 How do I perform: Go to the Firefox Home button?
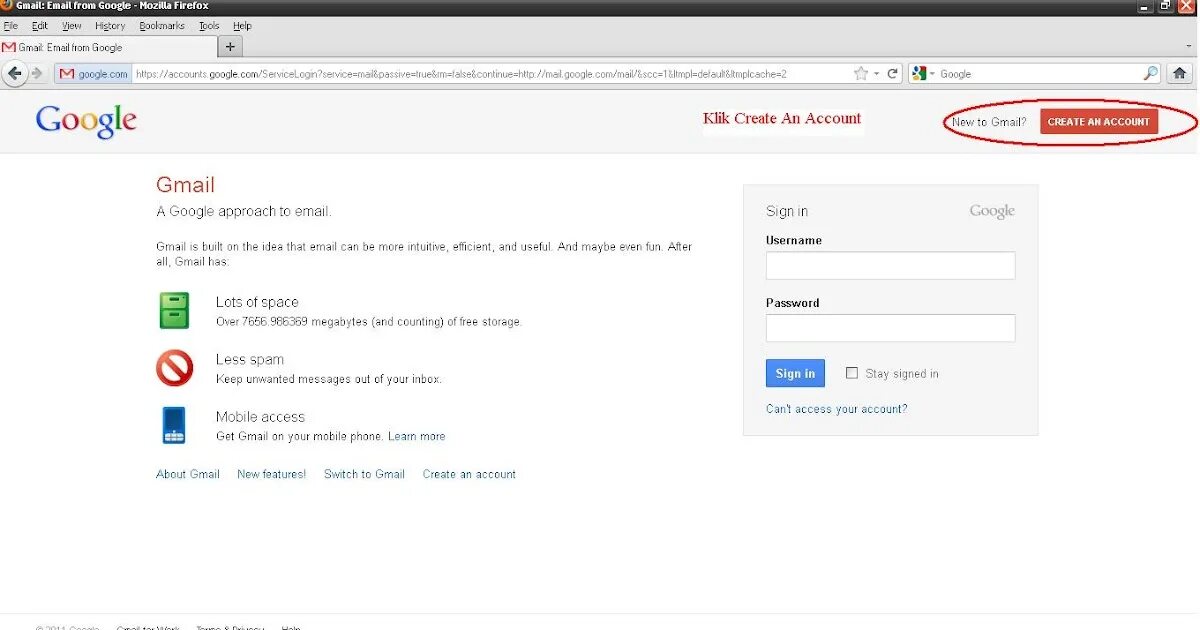pos(1180,73)
